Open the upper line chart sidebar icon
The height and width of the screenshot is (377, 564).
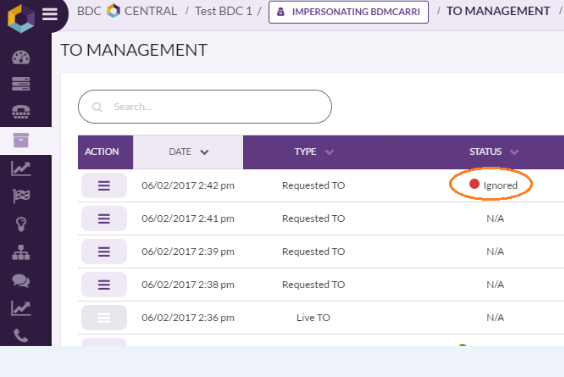click(x=21, y=168)
